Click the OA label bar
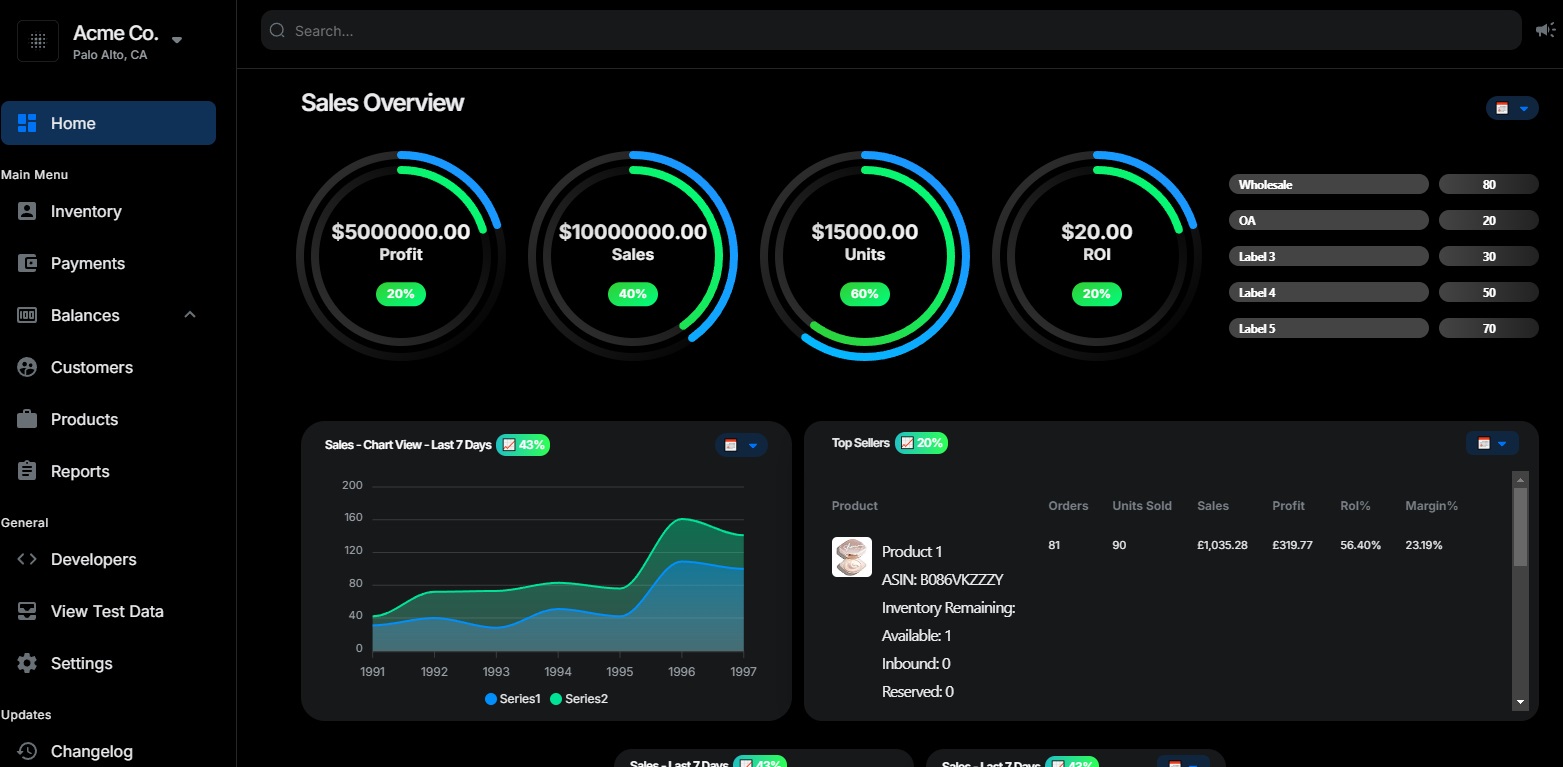The height and width of the screenshot is (767, 1563). (1329, 220)
